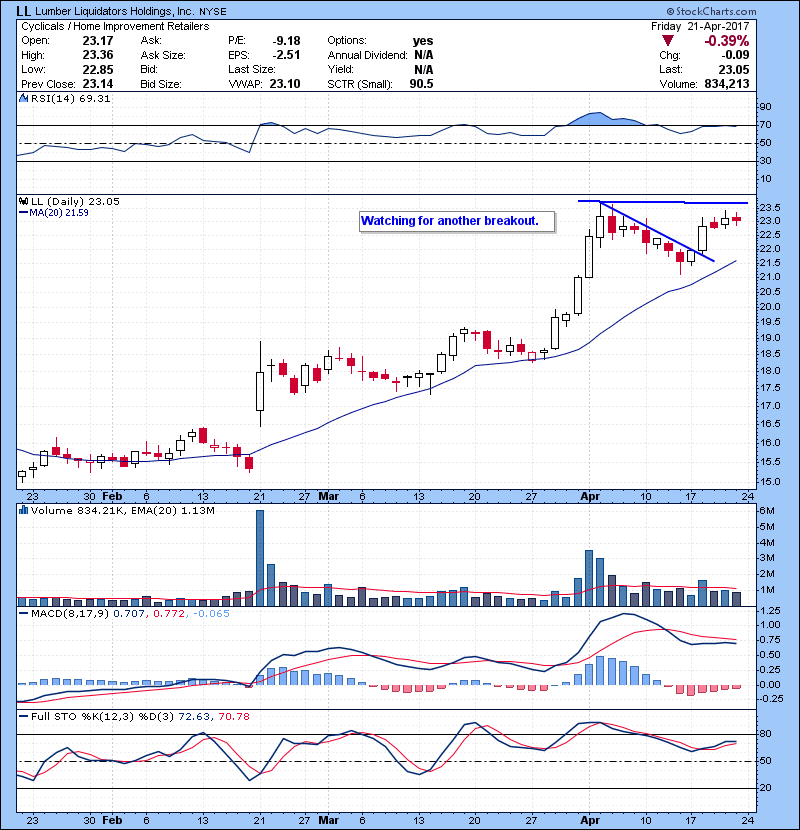The height and width of the screenshot is (830, 800).
Task: Click the Full STO legend dash marker
Action: pyautogui.click(x=23, y=716)
